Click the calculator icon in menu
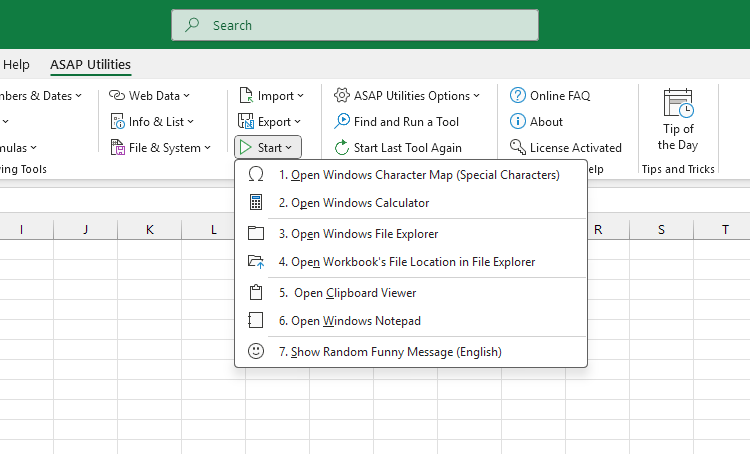 (256, 202)
